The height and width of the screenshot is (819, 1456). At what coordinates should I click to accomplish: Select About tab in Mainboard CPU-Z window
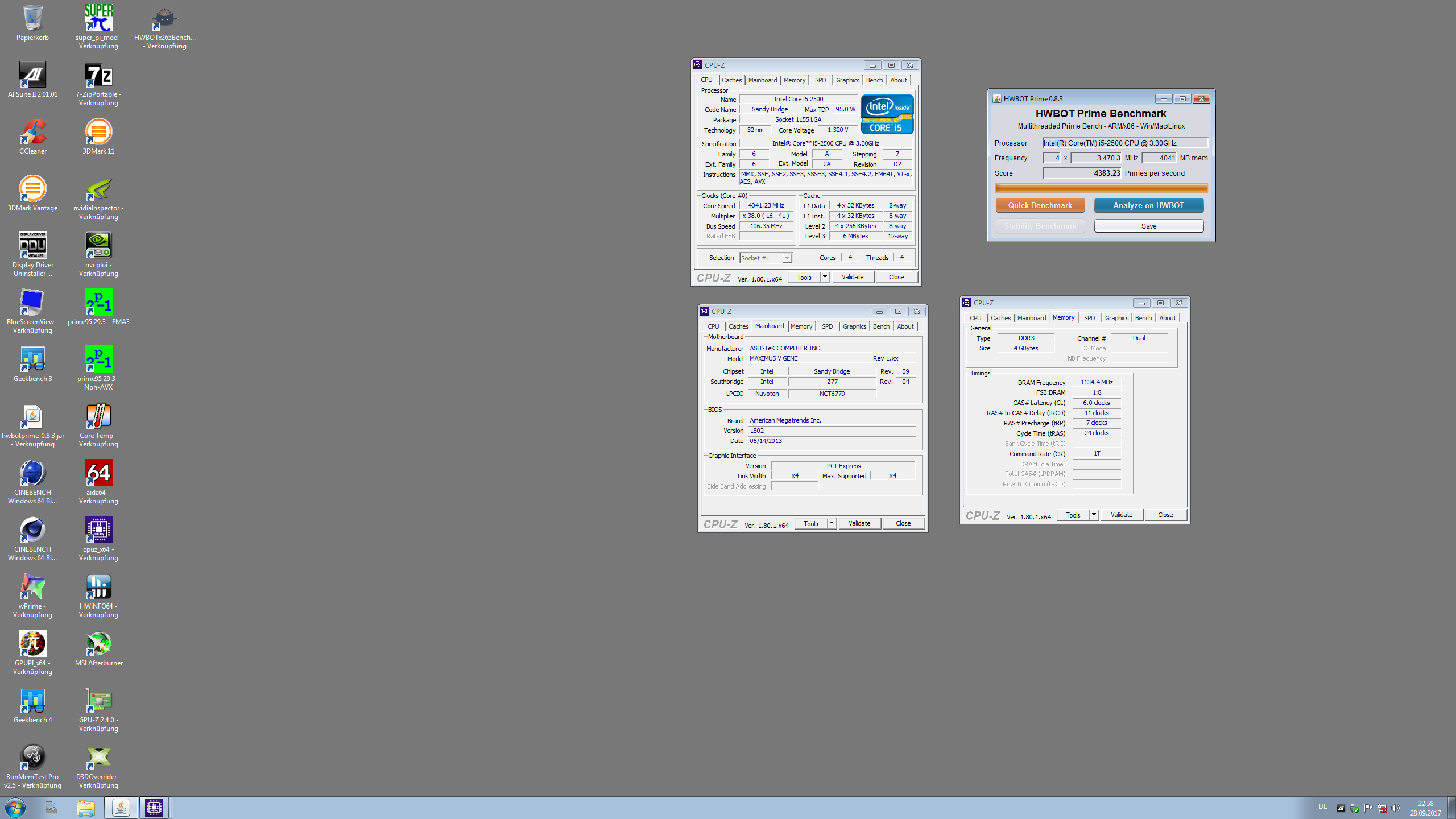pos(905,326)
